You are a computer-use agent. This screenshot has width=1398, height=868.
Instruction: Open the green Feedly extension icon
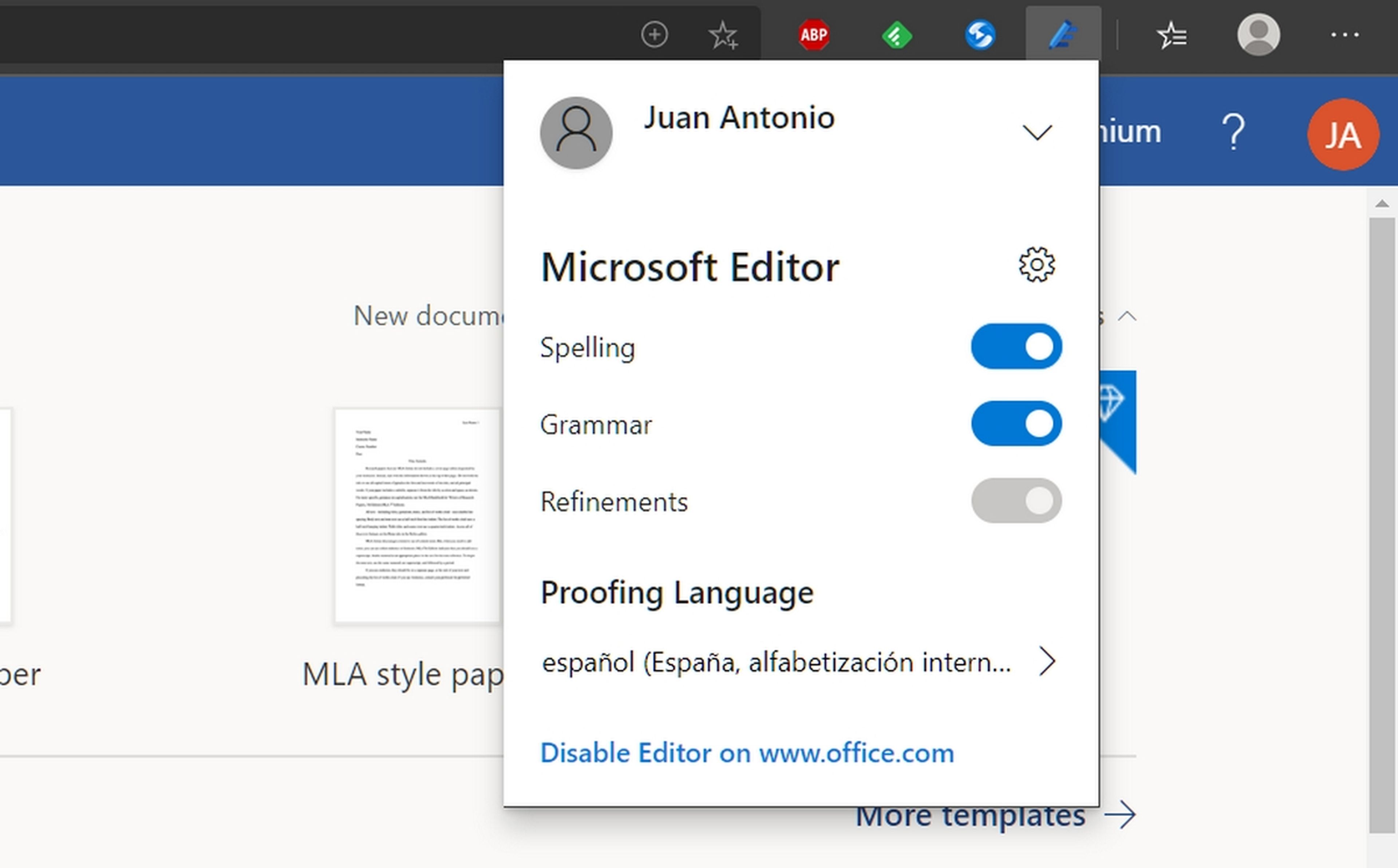click(897, 35)
